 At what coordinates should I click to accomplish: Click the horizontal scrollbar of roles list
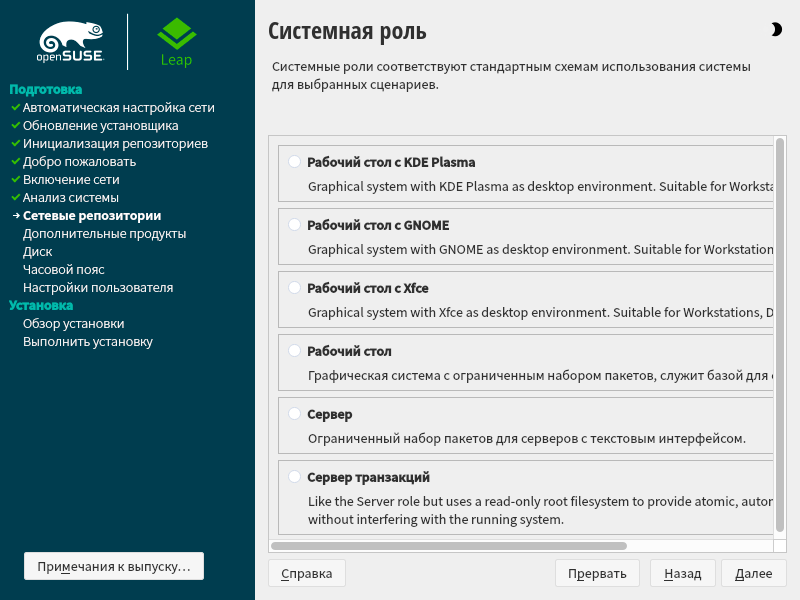pos(448,546)
